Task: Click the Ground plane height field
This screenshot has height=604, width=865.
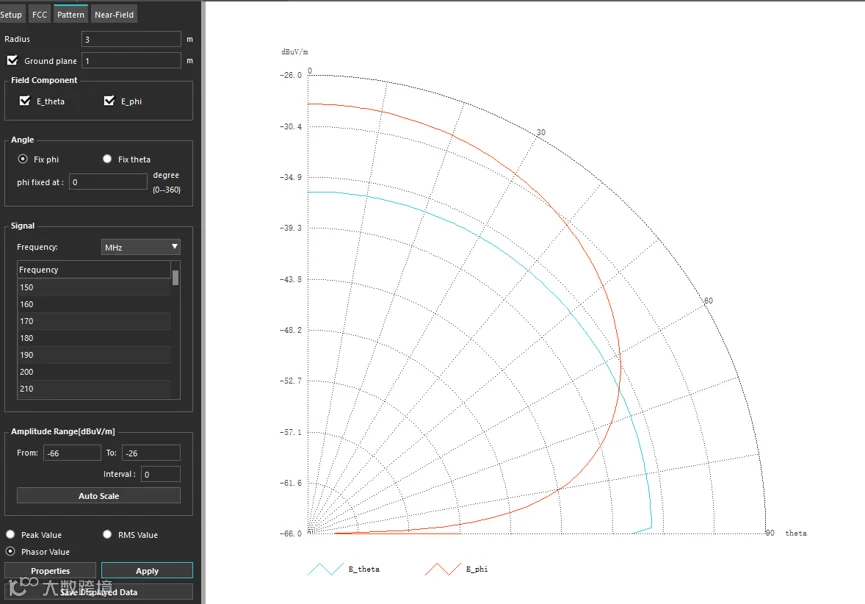Action: pos(131,61)
